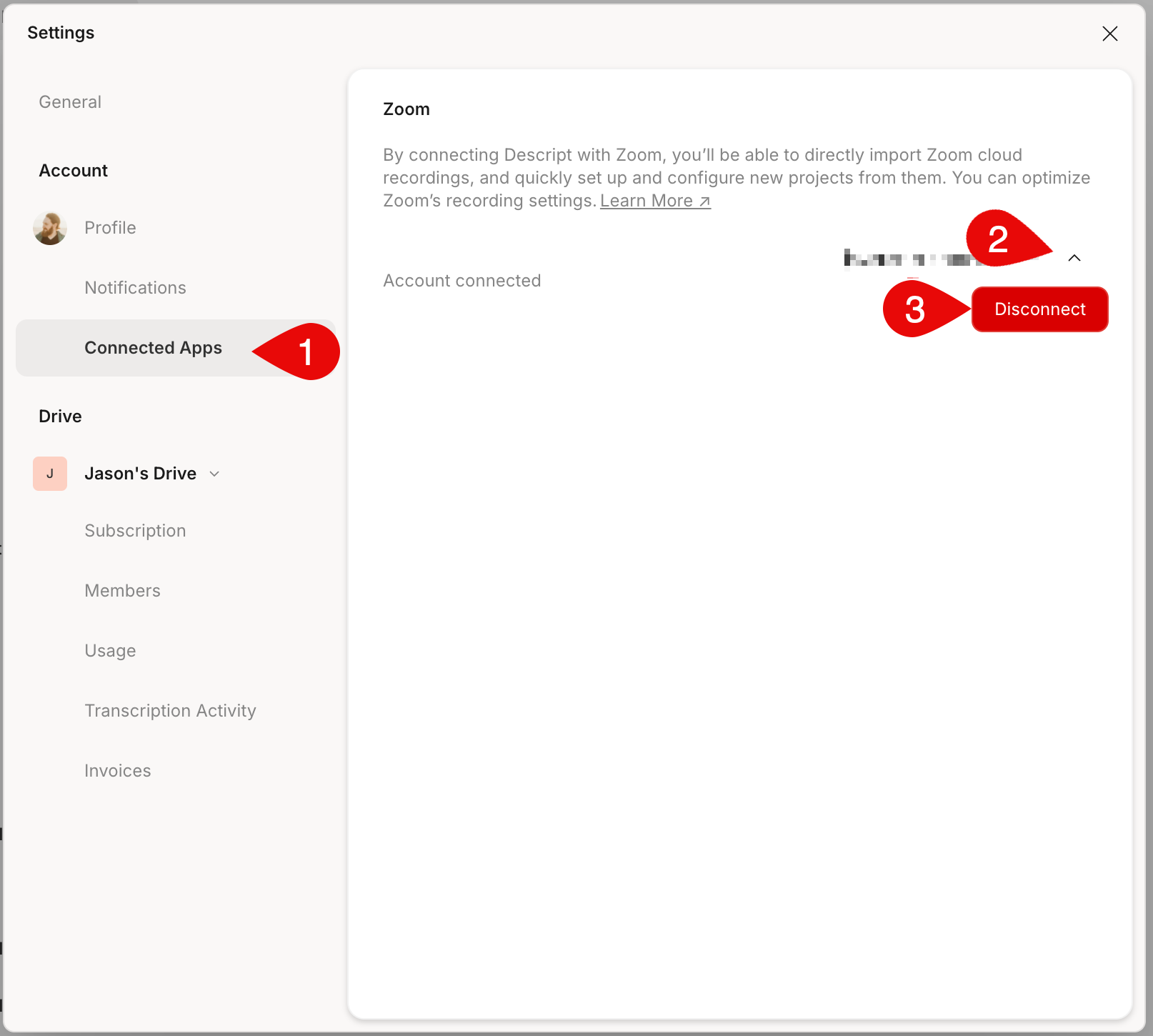Close the Settings dialog with the X

[1109, 34]
